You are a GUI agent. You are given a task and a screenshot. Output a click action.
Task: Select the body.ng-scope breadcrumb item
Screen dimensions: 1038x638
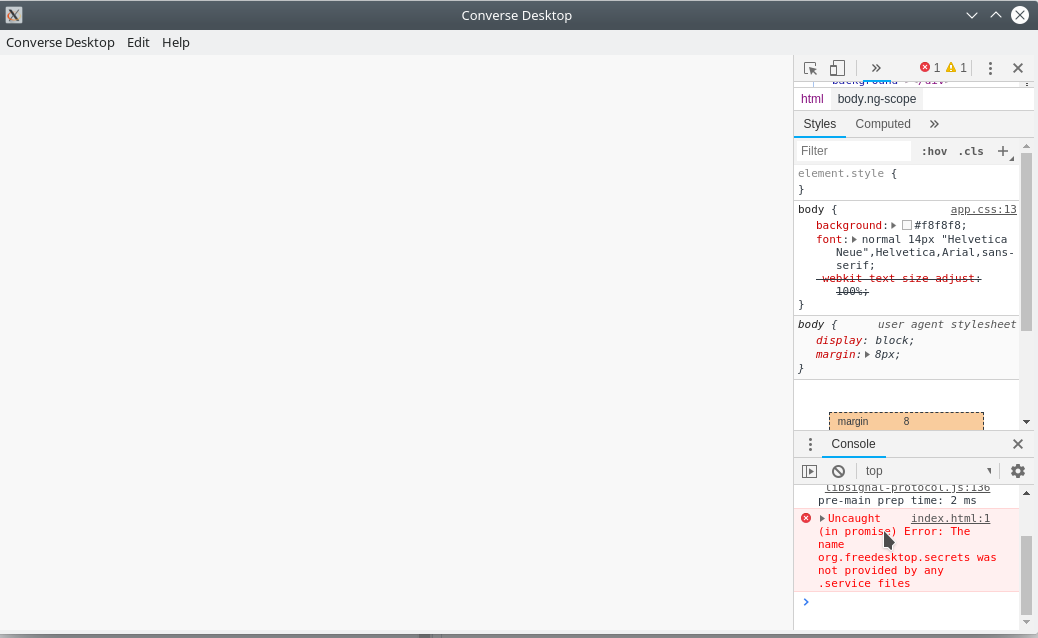877,98
